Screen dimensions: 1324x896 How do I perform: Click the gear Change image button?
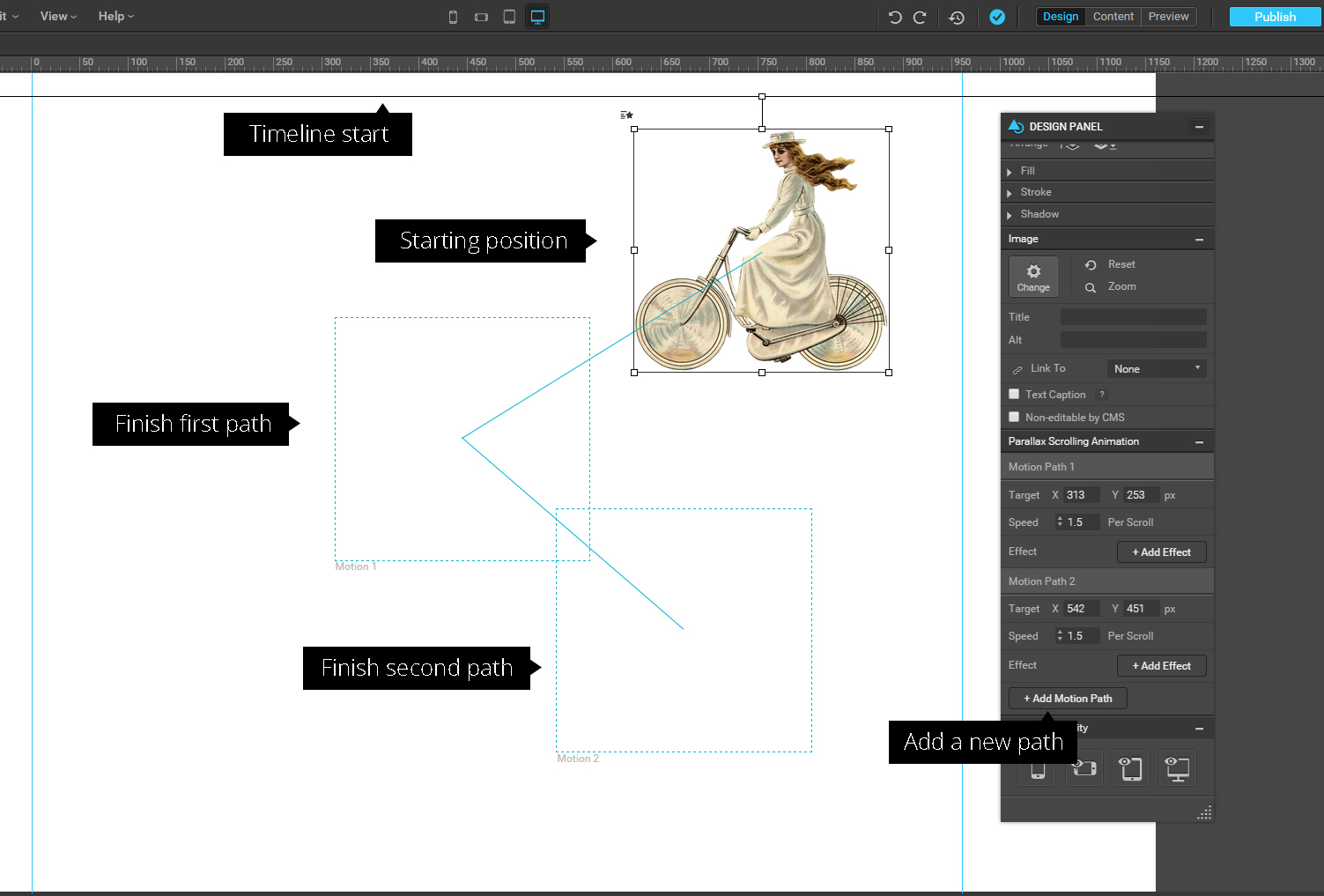pyautogui.click(x=1033, y=277)
